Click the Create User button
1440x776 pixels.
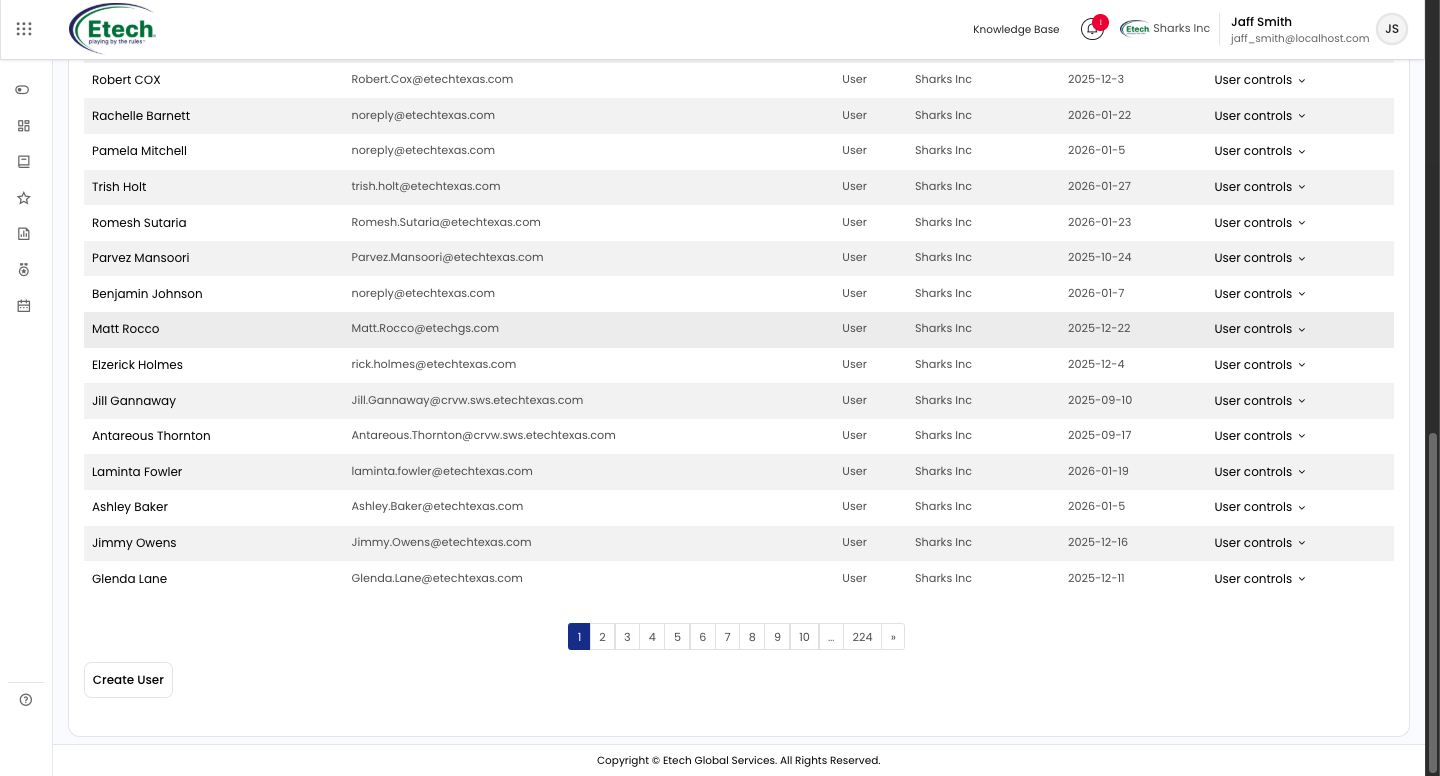click(128, 680)
